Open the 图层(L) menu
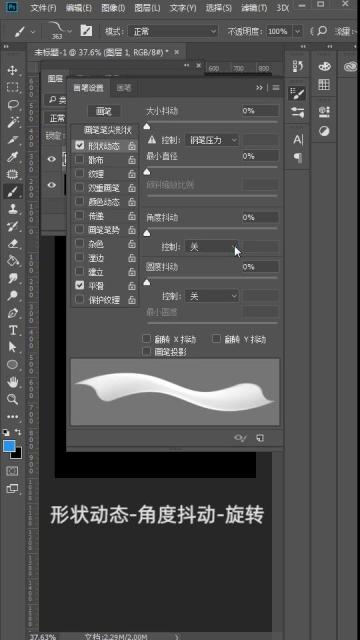This screenshot has height=640, width=360. tap(147, 8)
